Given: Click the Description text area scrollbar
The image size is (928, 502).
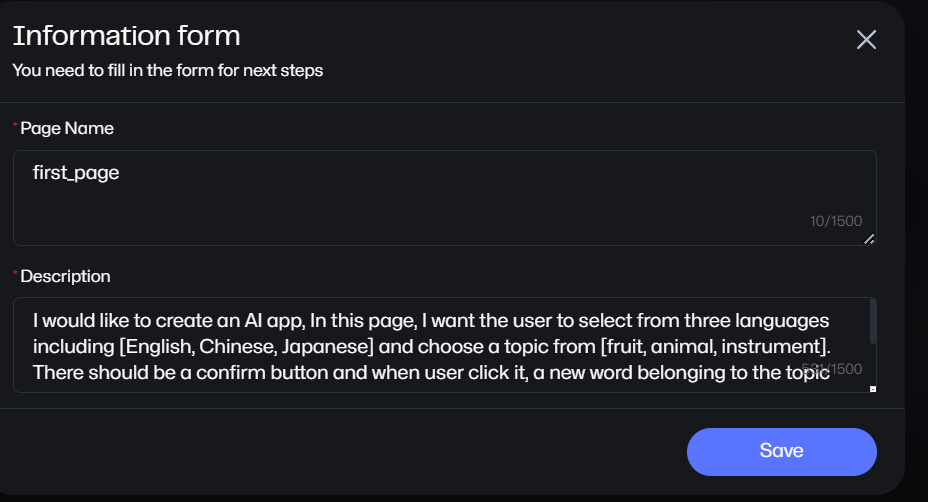Looking at the screenshot, I should [873, 322].
